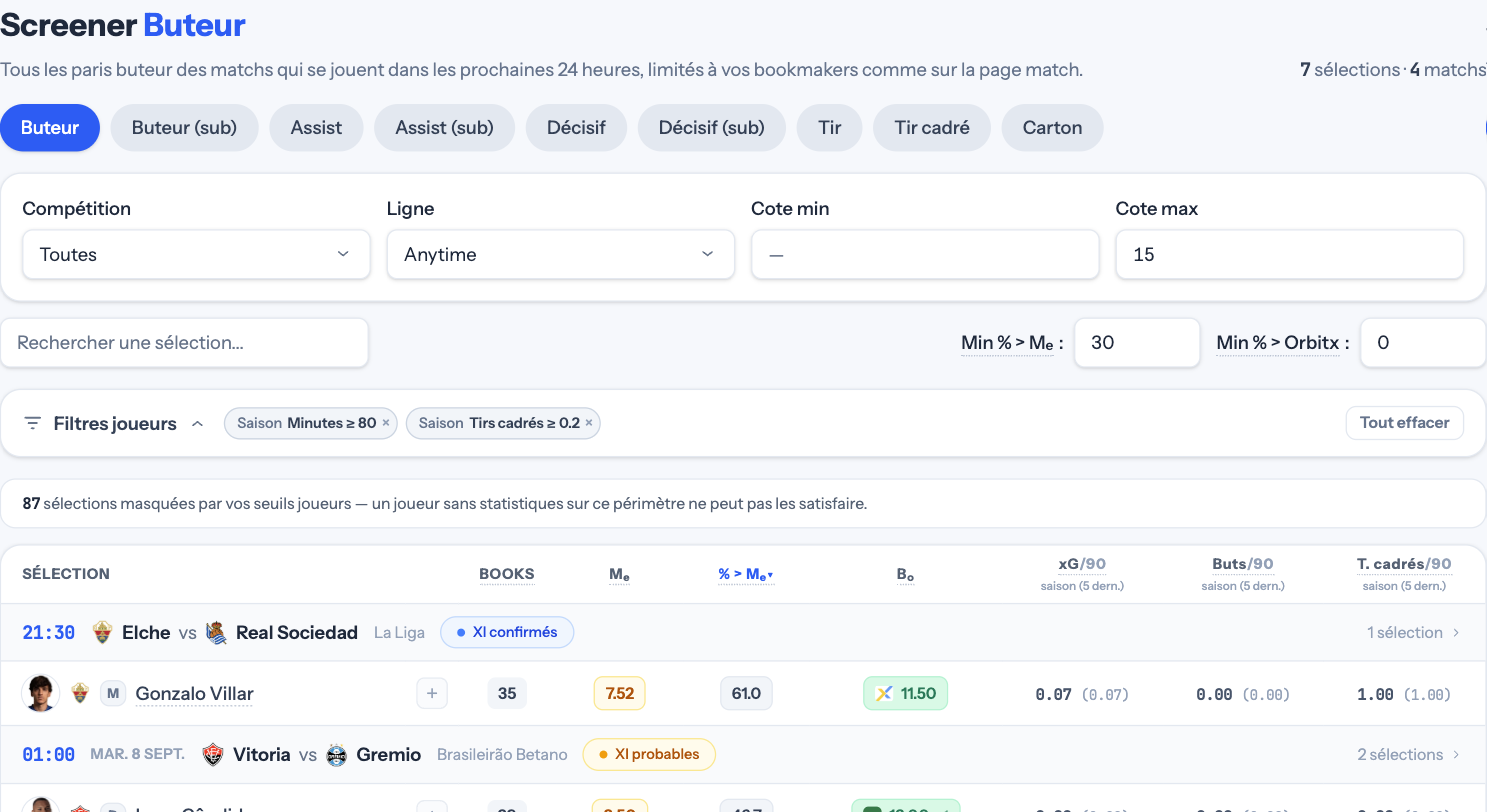Click the Filtres joueurs filter icon
Screen dimensions: 1487x812
(x=33, y=424)
